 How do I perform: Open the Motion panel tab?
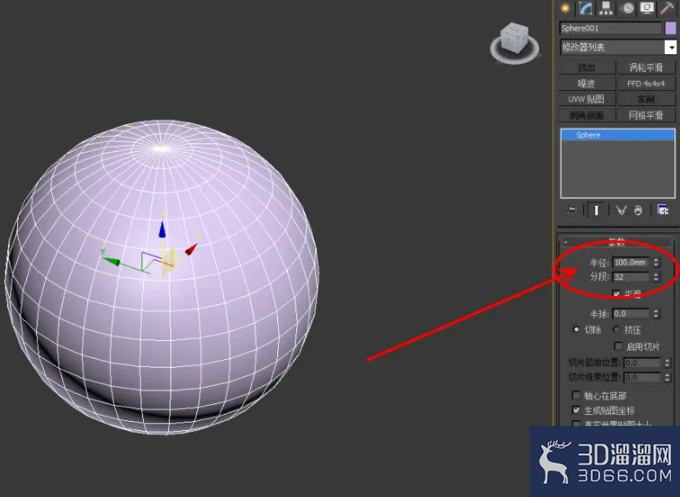point(627,8)
